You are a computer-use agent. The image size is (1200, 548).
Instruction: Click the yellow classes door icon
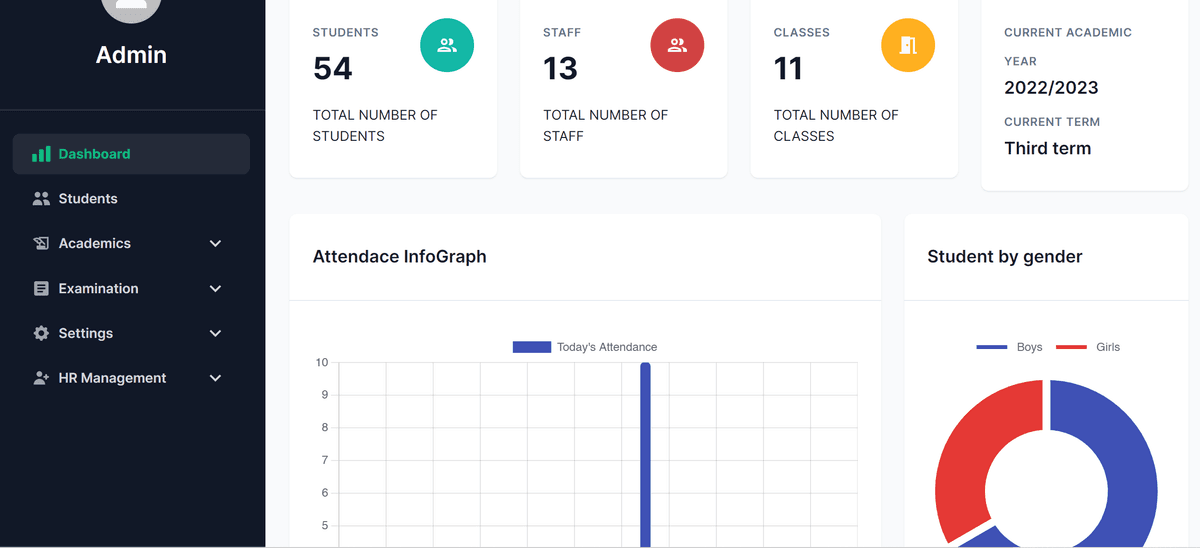point(907,45)
